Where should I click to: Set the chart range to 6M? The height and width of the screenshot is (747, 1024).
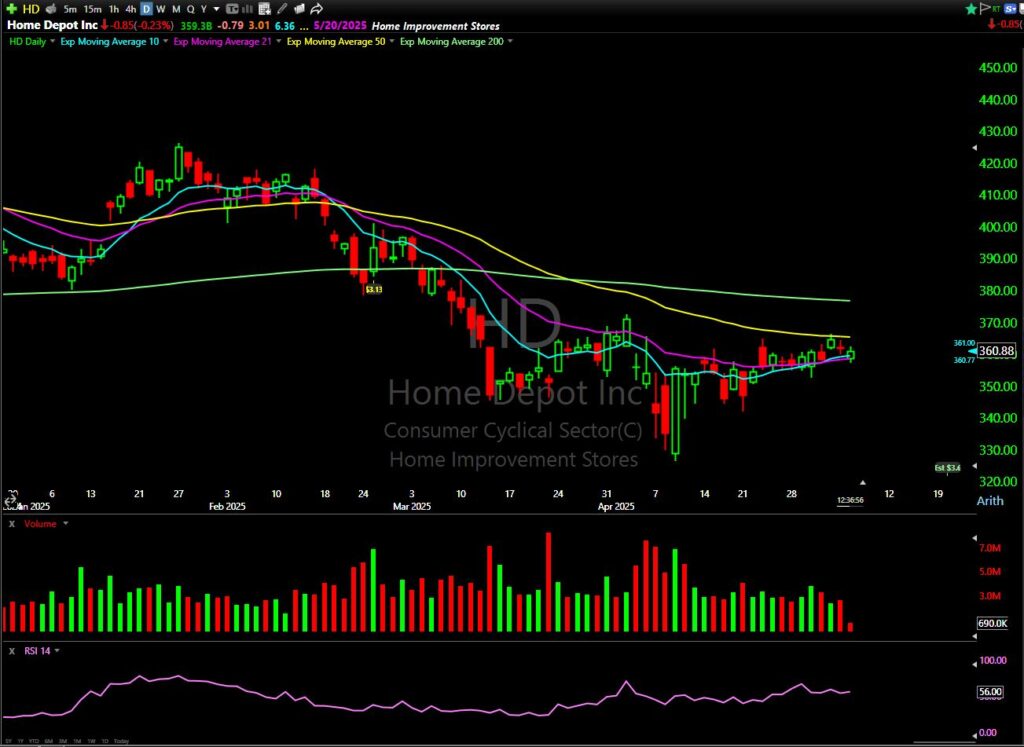click(x=48, y=741)
